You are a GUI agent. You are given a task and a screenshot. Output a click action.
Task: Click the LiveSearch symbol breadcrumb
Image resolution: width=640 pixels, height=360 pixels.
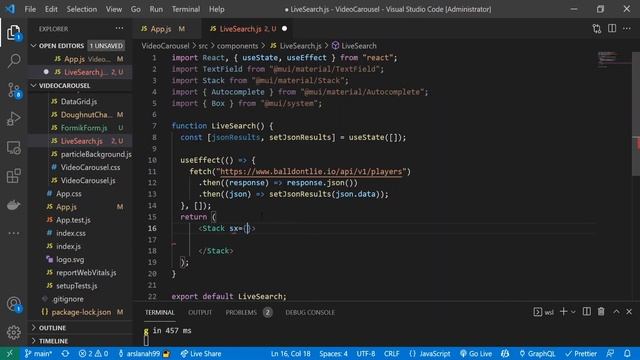(x=354, y=46)
